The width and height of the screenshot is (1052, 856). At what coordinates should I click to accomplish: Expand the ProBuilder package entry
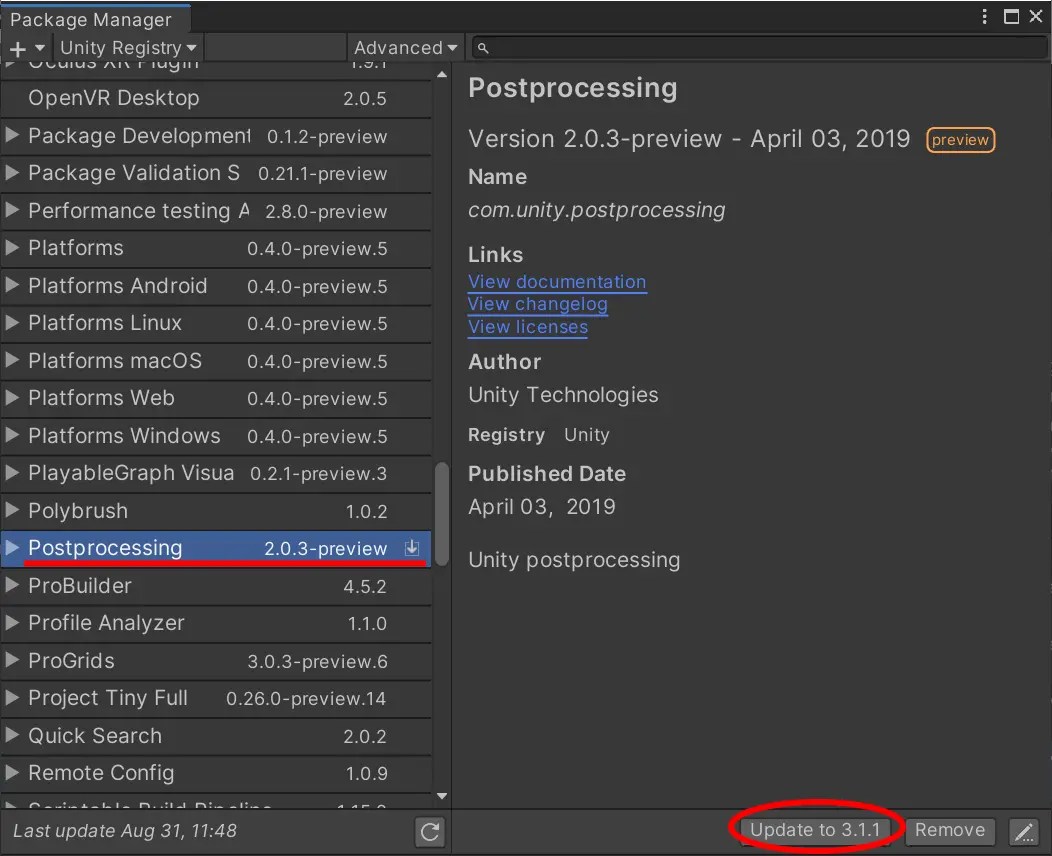[12, 586]
